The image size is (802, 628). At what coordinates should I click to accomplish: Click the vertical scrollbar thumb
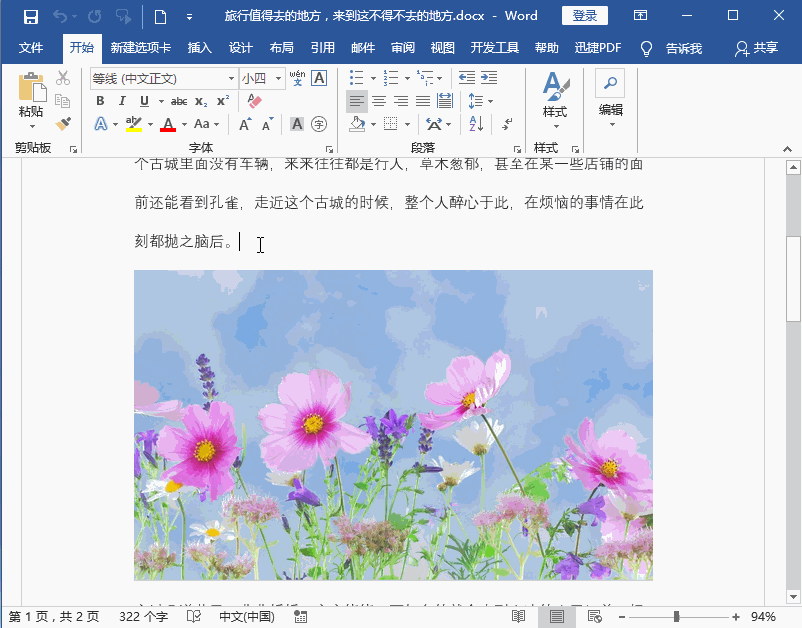(x=793, y=279)
